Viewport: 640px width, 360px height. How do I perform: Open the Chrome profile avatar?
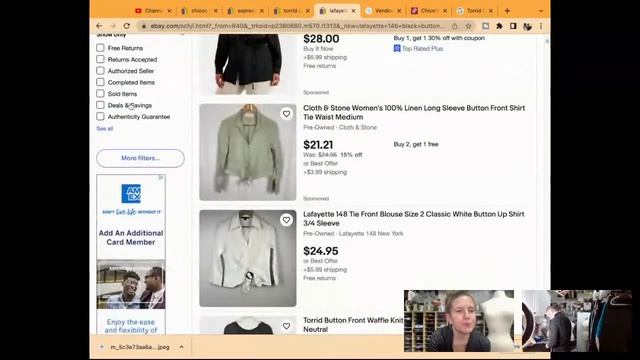coord(527,26)
